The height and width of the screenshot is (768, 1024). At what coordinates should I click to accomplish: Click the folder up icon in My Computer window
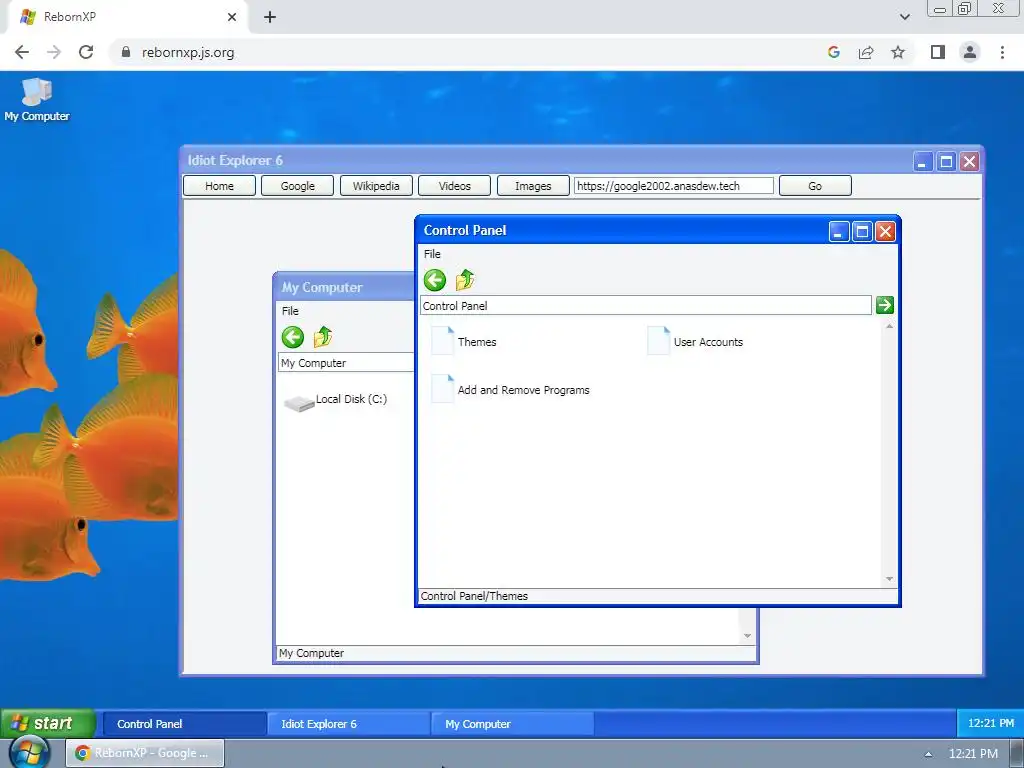click(x=323, y=337)
